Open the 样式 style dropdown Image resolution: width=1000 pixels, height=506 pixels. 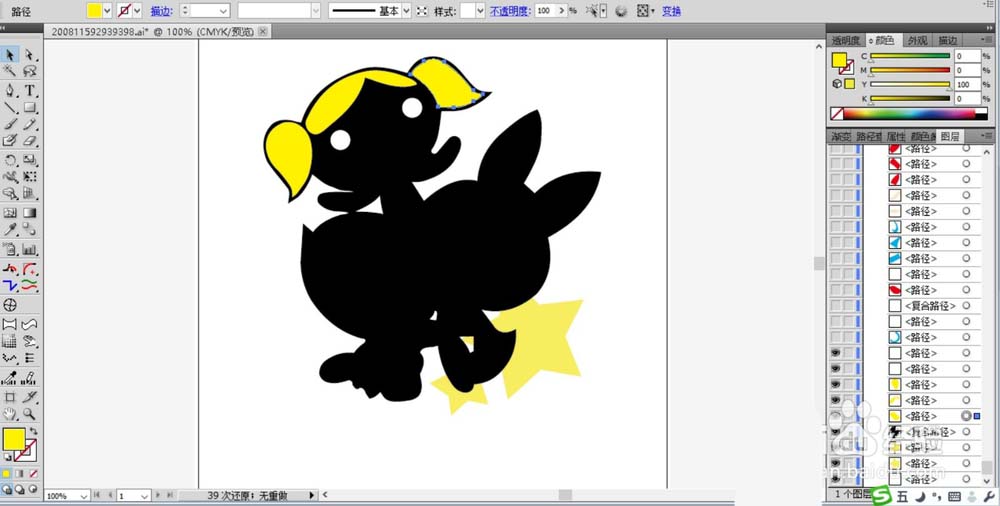pyautogui.click(x=480, y=11)
